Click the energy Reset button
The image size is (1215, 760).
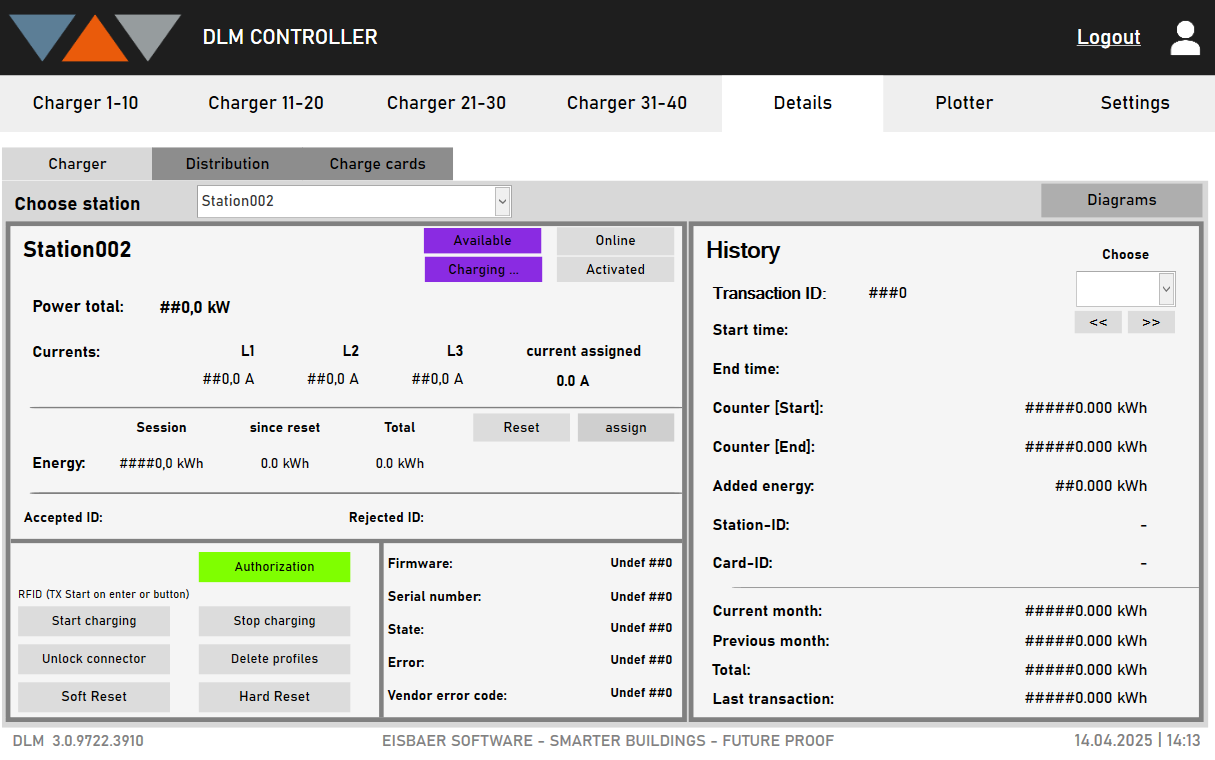[x=521, y=428]
